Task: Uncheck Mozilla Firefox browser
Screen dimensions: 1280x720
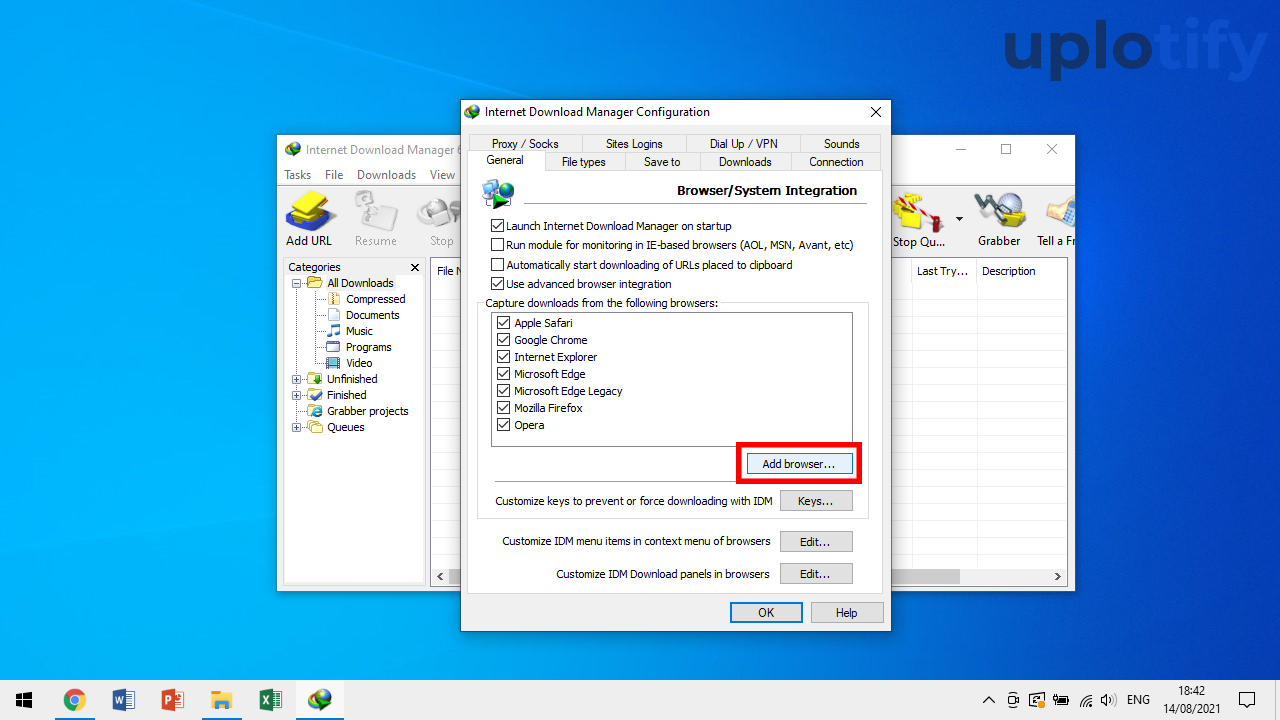Action: tap(504, 408)
